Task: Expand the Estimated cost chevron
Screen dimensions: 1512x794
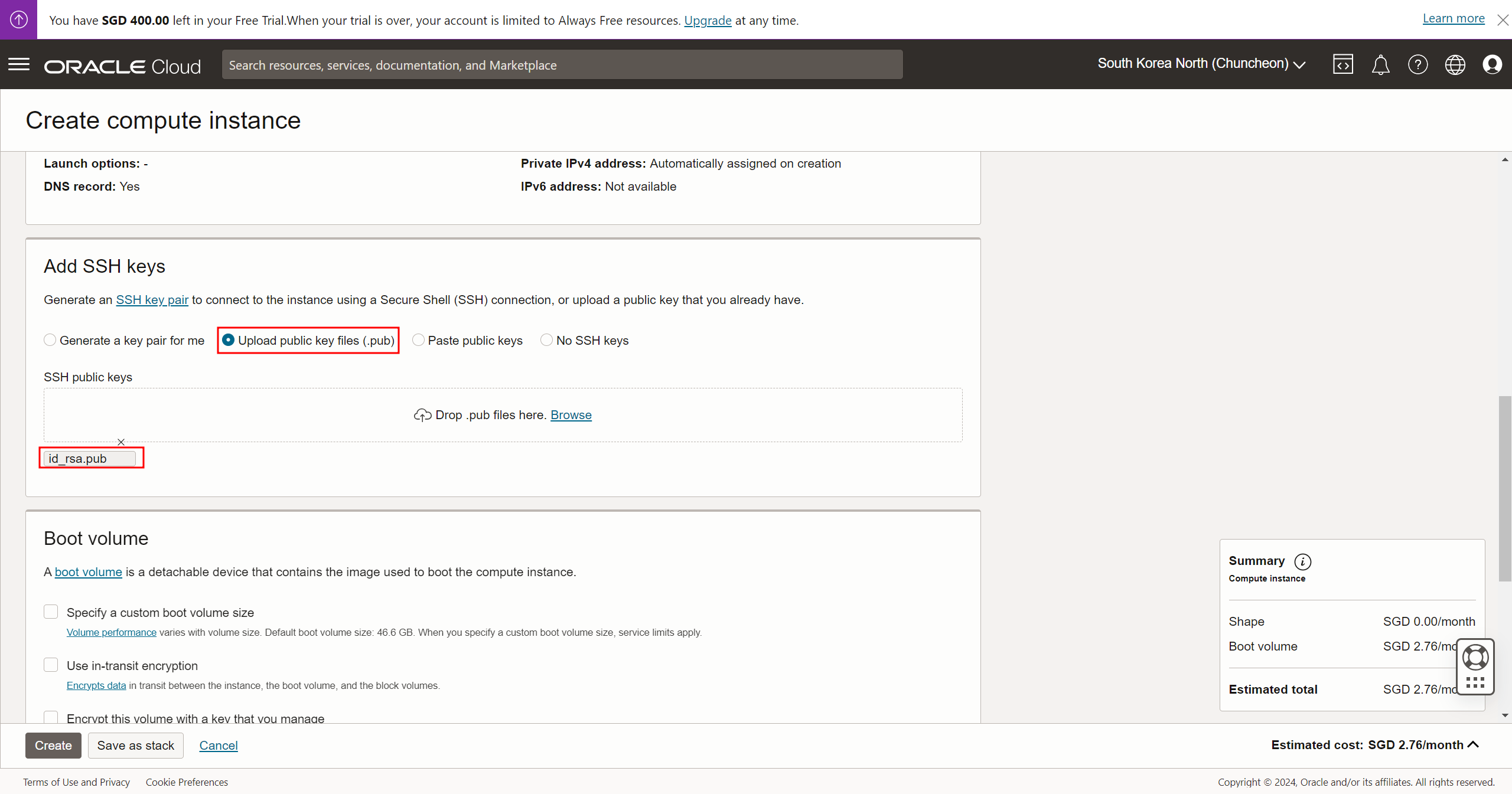Action: coord(1473,744)
